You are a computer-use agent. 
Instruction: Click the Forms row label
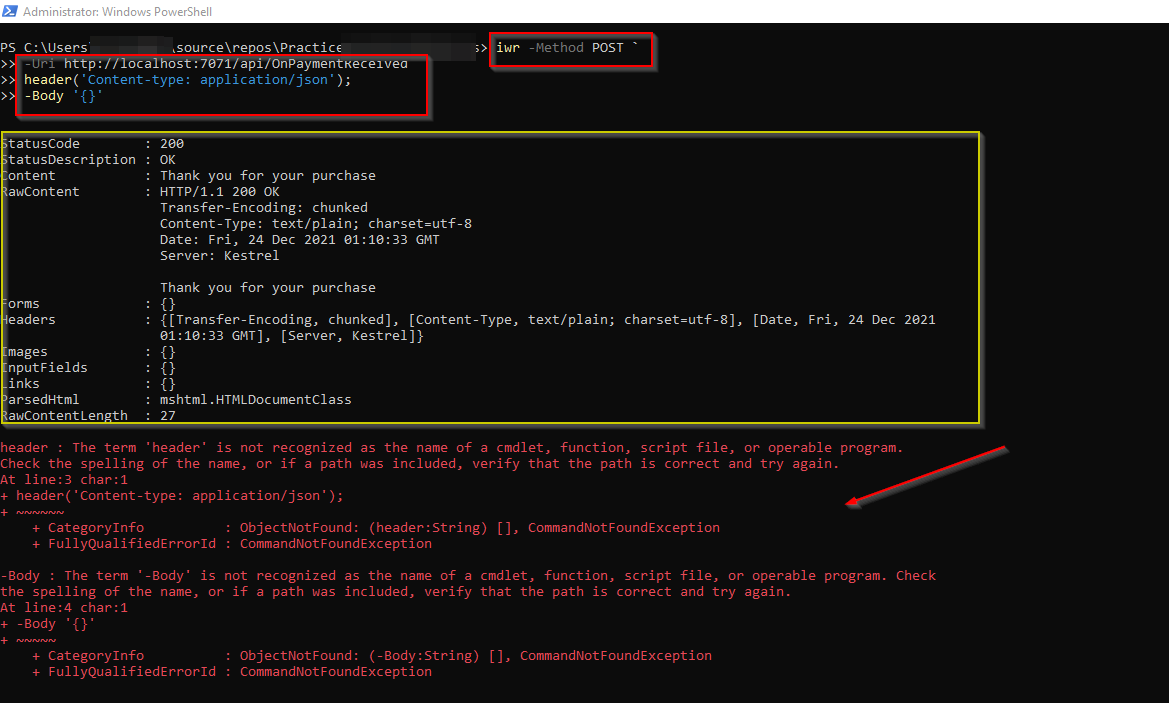click(x=20, y=304)
